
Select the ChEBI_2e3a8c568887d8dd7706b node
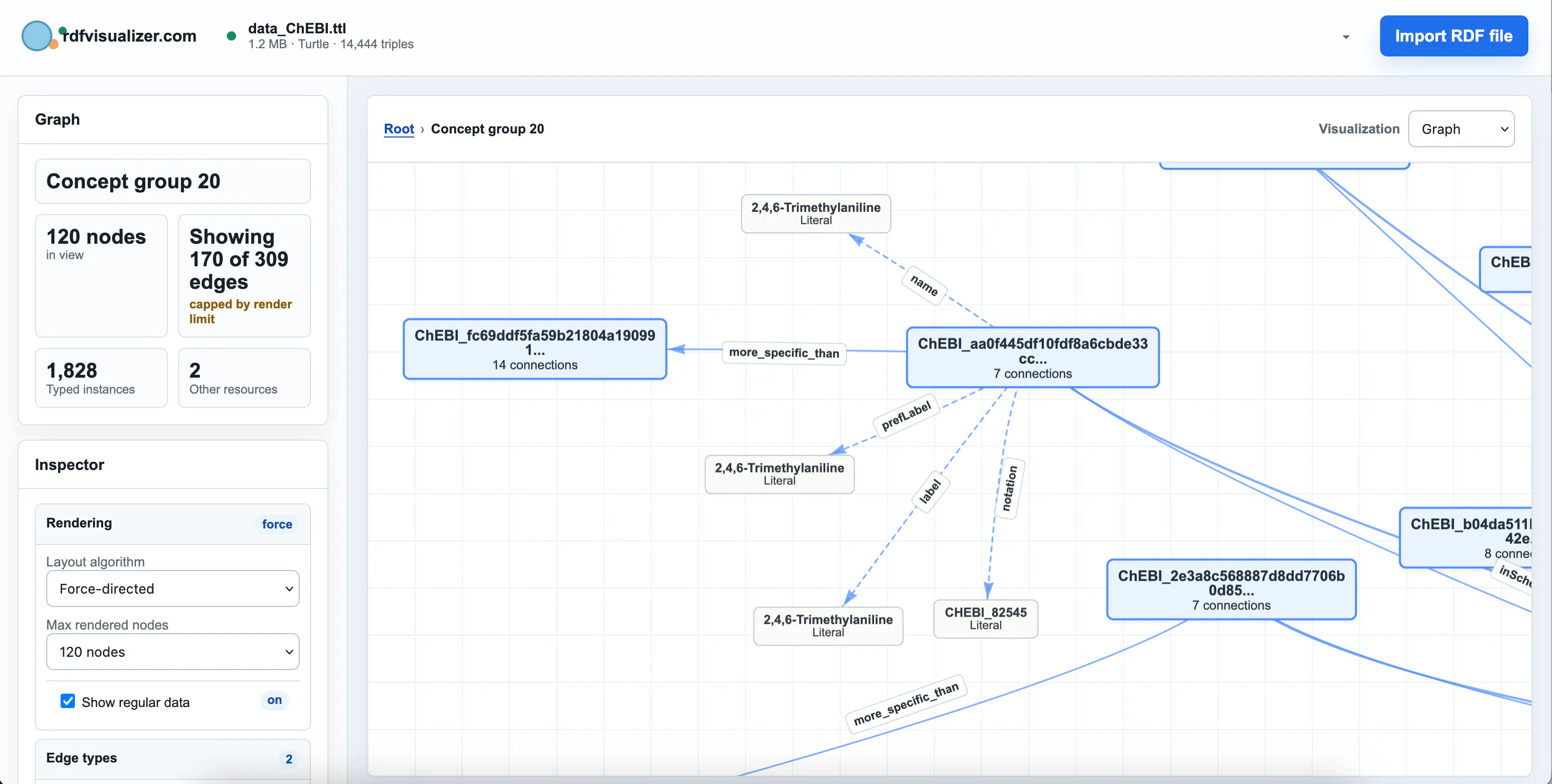(x=1231, y=590)
